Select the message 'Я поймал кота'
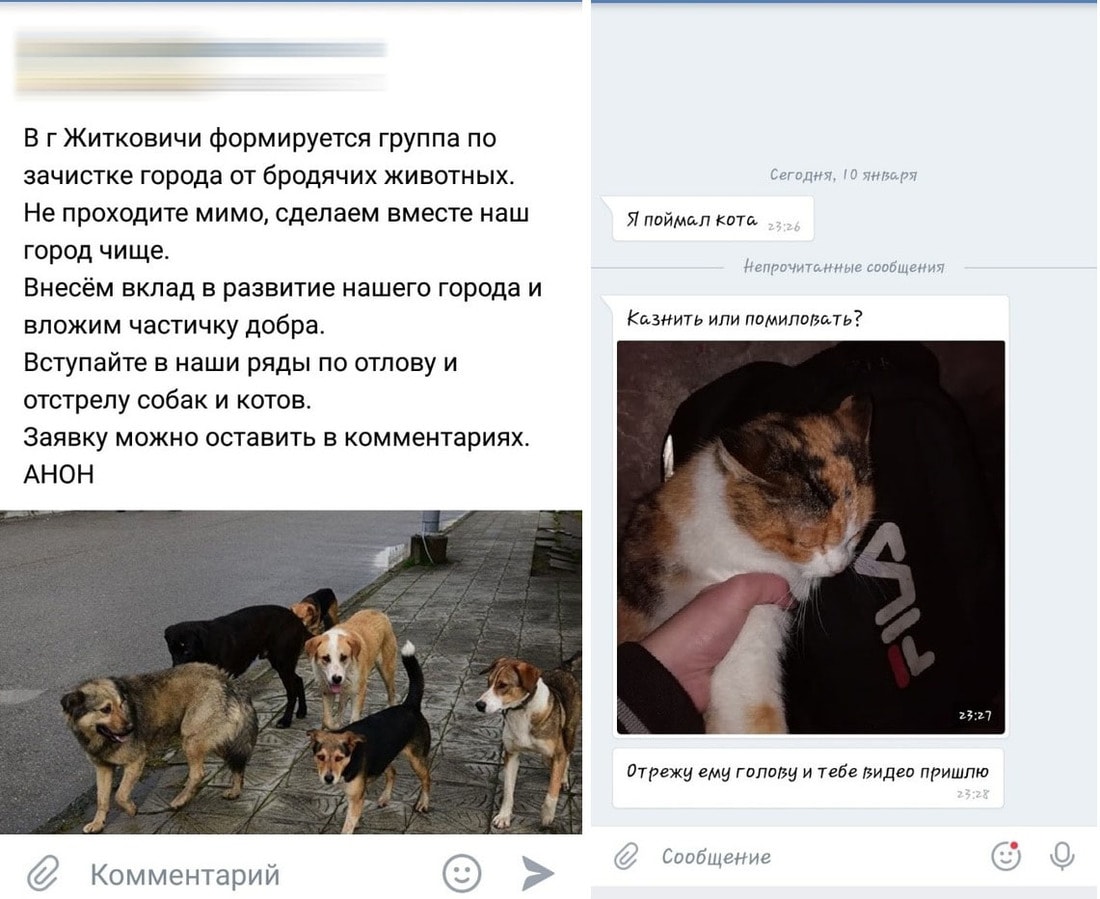The width and height of the screenshot is (1100, 899). (713, 220)
